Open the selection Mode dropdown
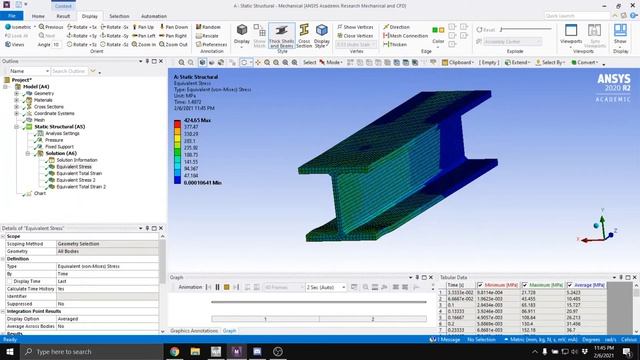640x360 pixels. point(331,62)
